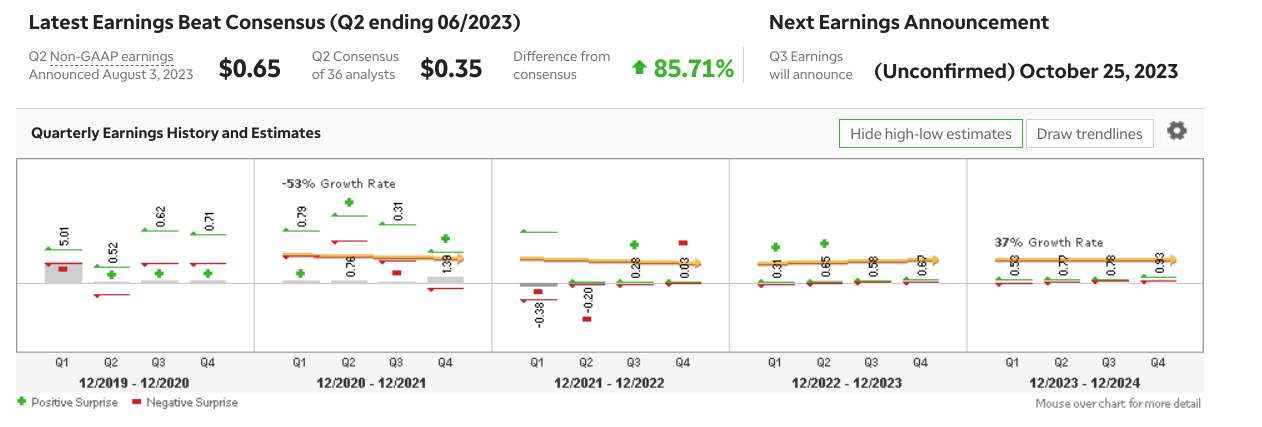Click the green up arrow beside 85.71%
Viewport: 1262px width, 427px height.
640,68
